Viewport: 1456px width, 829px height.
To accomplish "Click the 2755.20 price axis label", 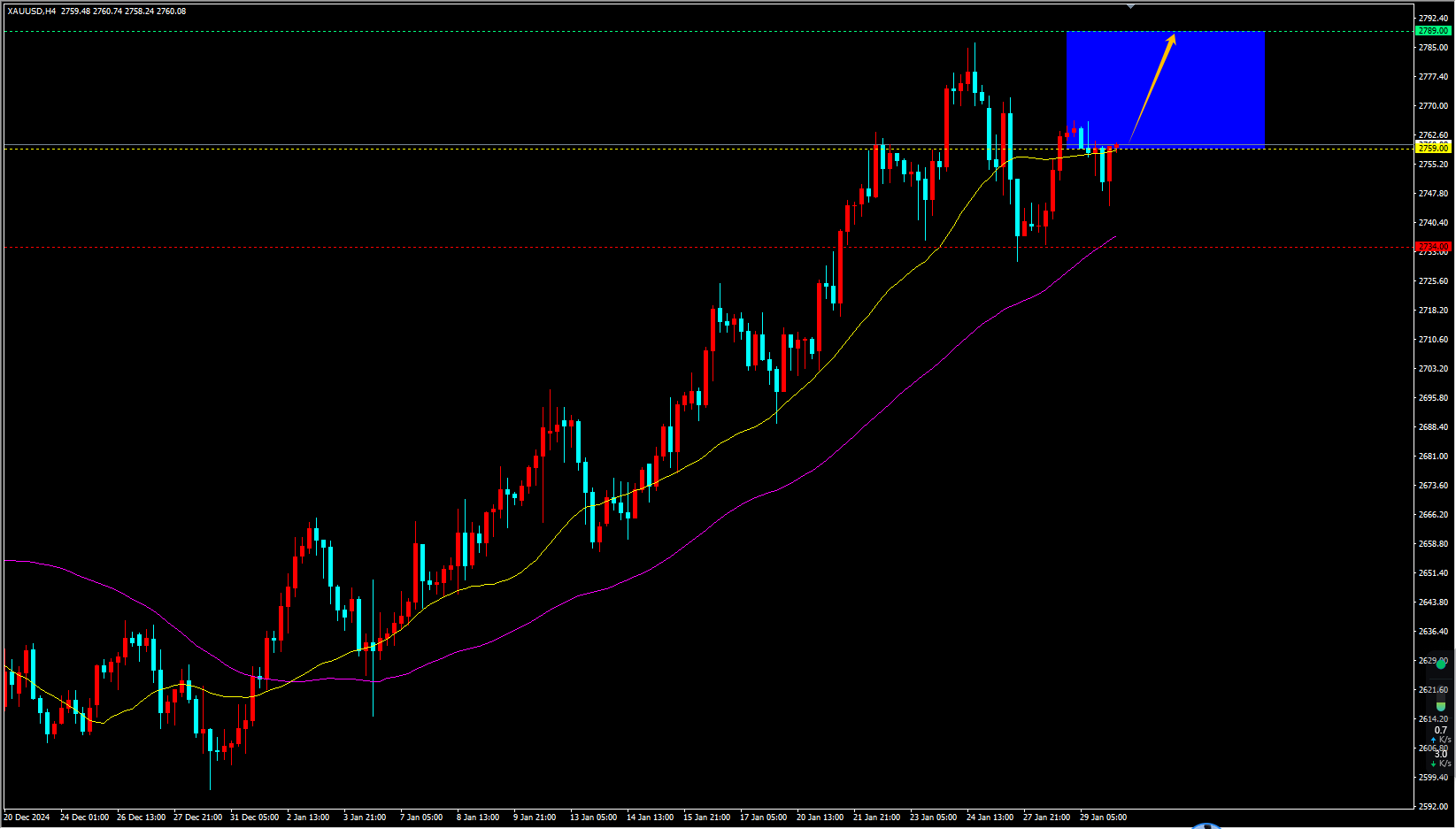I will point(1433,164).
